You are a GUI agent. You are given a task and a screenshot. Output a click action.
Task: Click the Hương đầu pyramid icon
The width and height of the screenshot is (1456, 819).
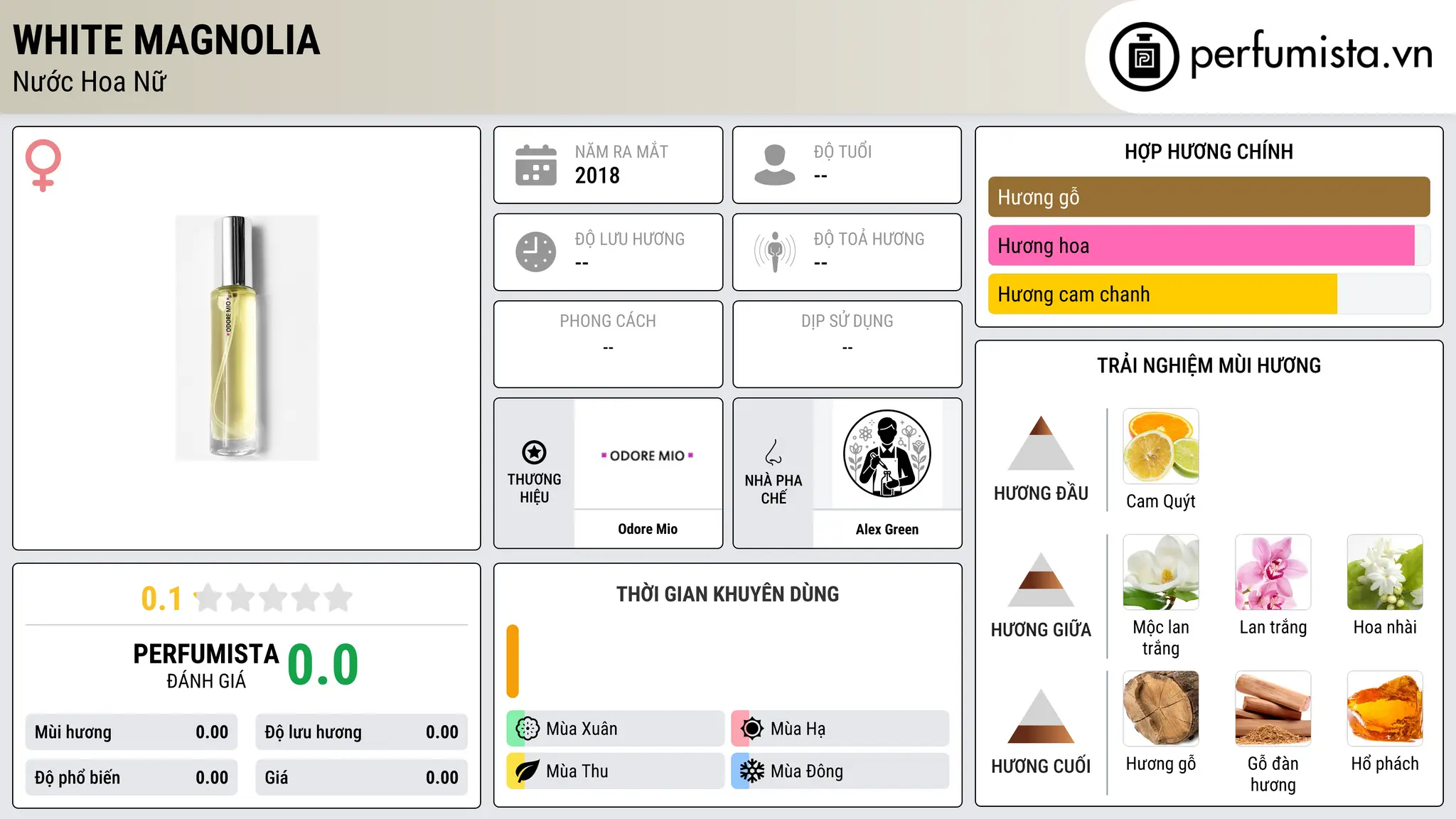(x=1041, y=443)
